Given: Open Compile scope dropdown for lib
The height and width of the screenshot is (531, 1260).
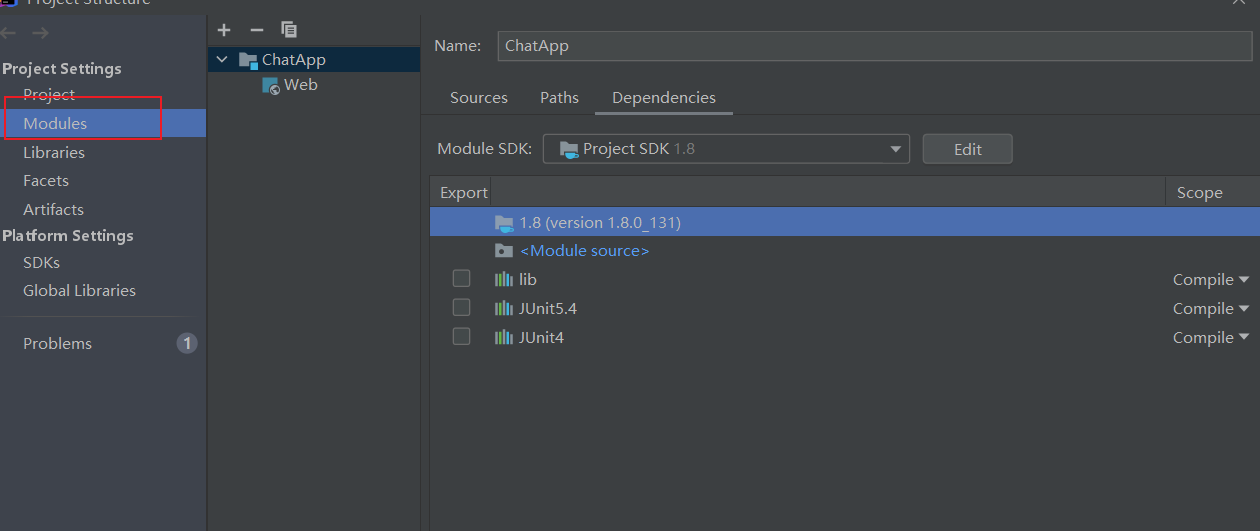Looking at the screenshot, I should 1211,280.
